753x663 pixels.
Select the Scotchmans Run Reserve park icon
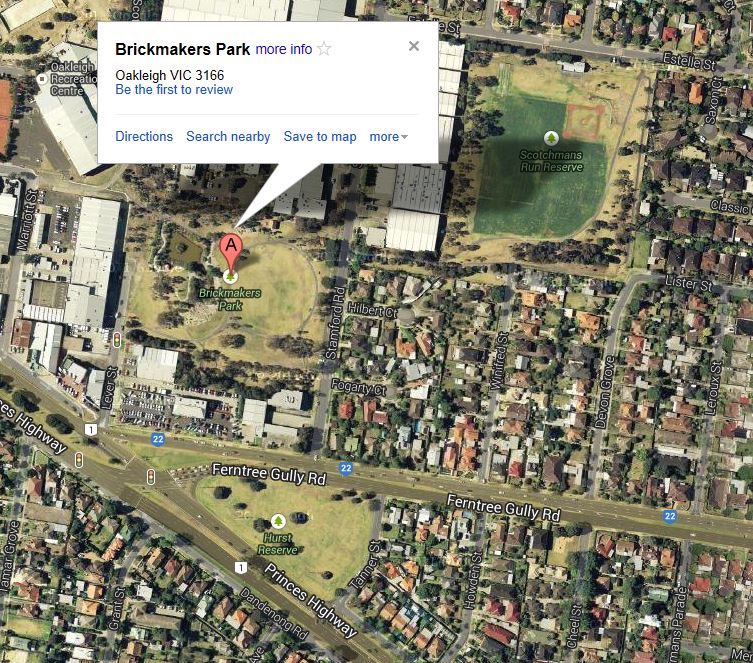(x=551, y=138)
